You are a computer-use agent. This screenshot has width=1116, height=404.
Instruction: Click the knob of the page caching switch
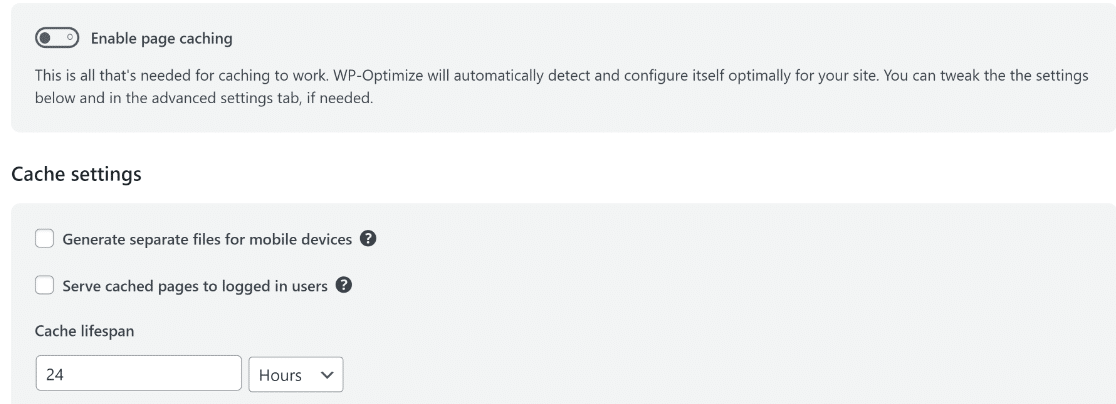coord(46,38)
